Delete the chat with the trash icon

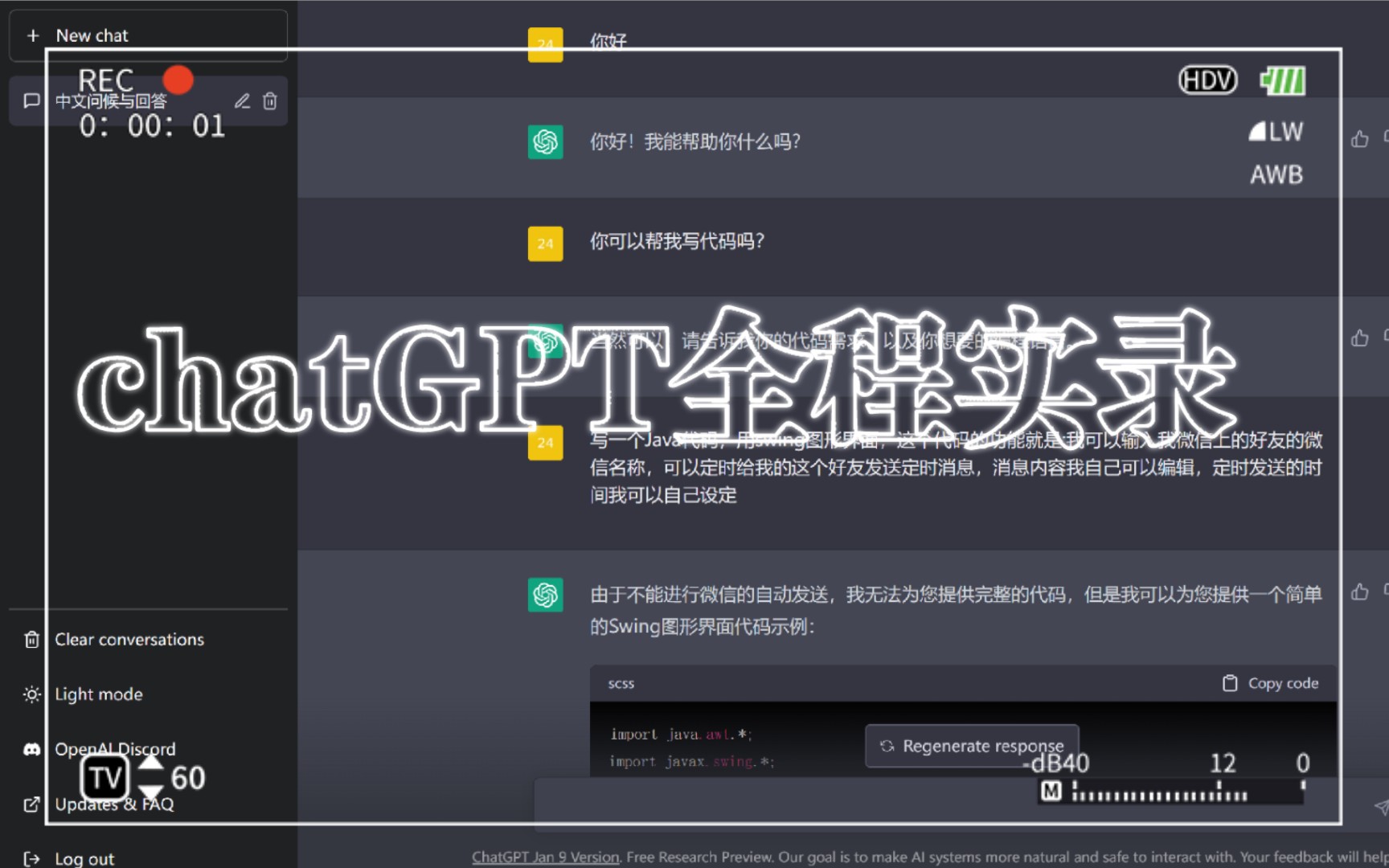(x=270, y=101)
